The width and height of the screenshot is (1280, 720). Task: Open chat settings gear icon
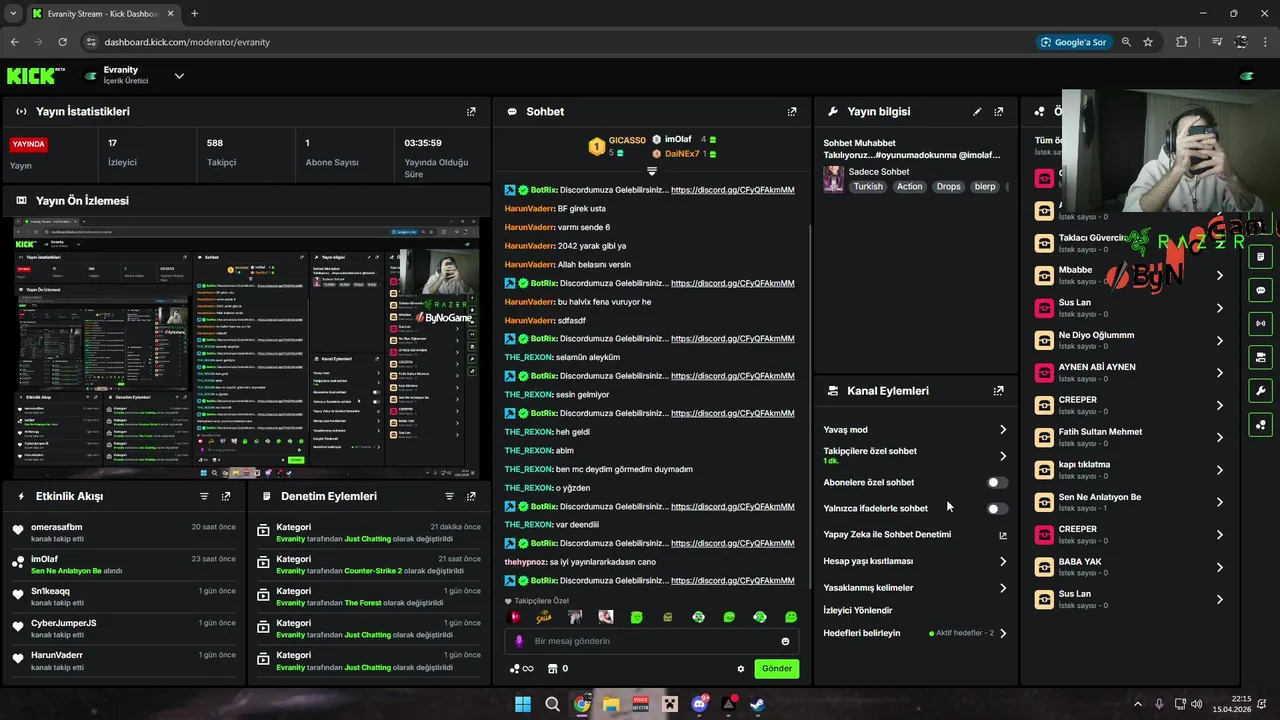pos(741,669)
